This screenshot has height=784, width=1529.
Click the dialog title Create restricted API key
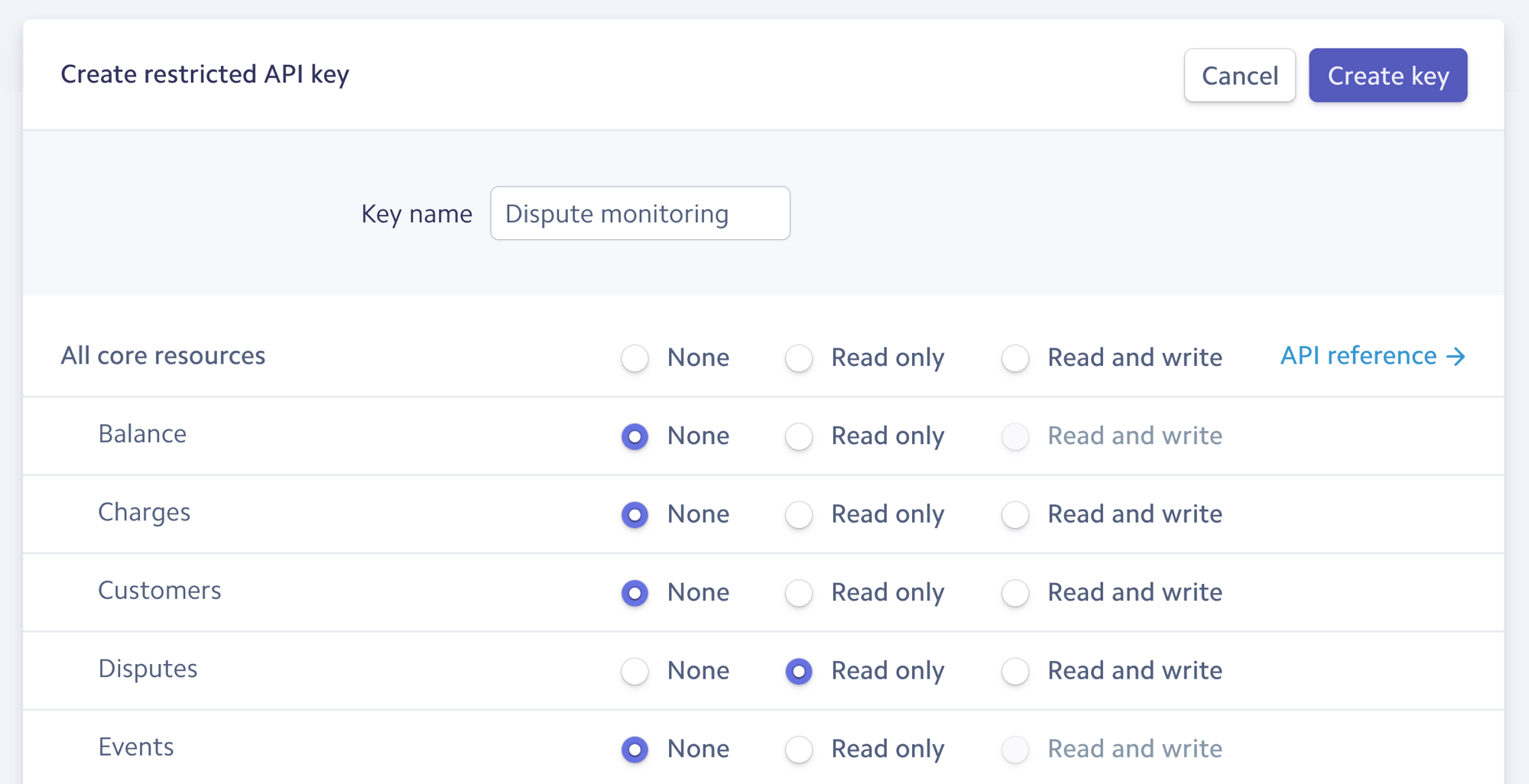pyautogui.click(x=205, y=74)
